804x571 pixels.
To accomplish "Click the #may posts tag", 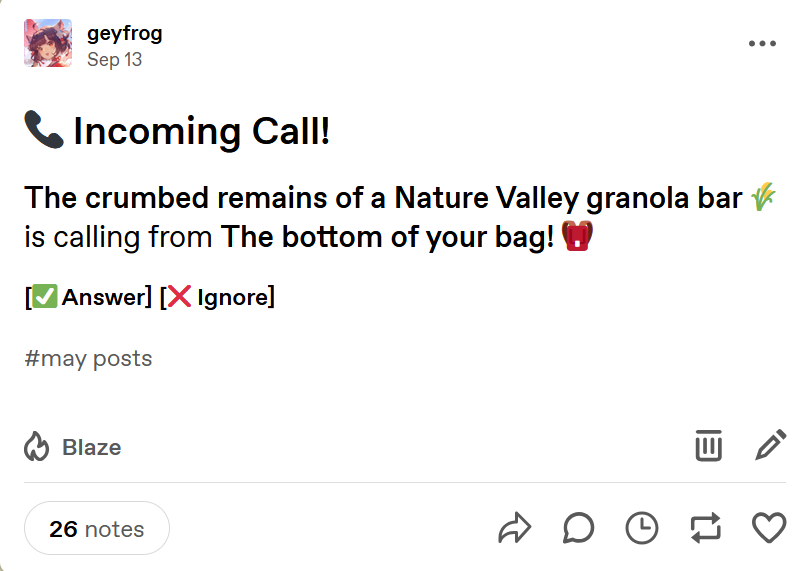I will [x=88, y=359].
